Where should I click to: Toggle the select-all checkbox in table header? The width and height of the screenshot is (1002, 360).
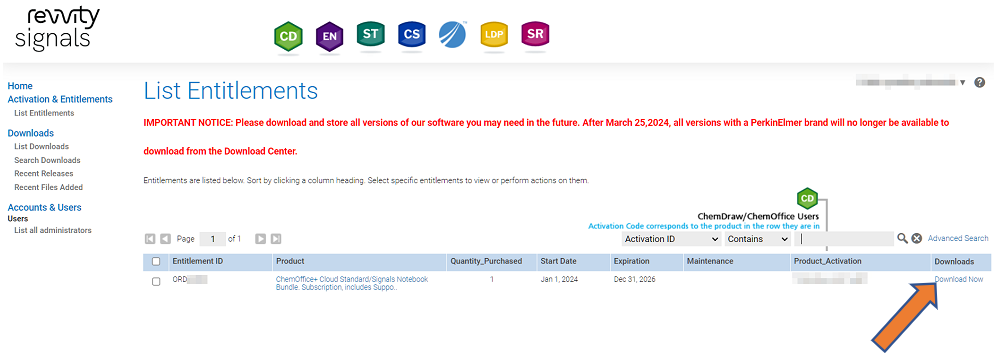point(156,262)
